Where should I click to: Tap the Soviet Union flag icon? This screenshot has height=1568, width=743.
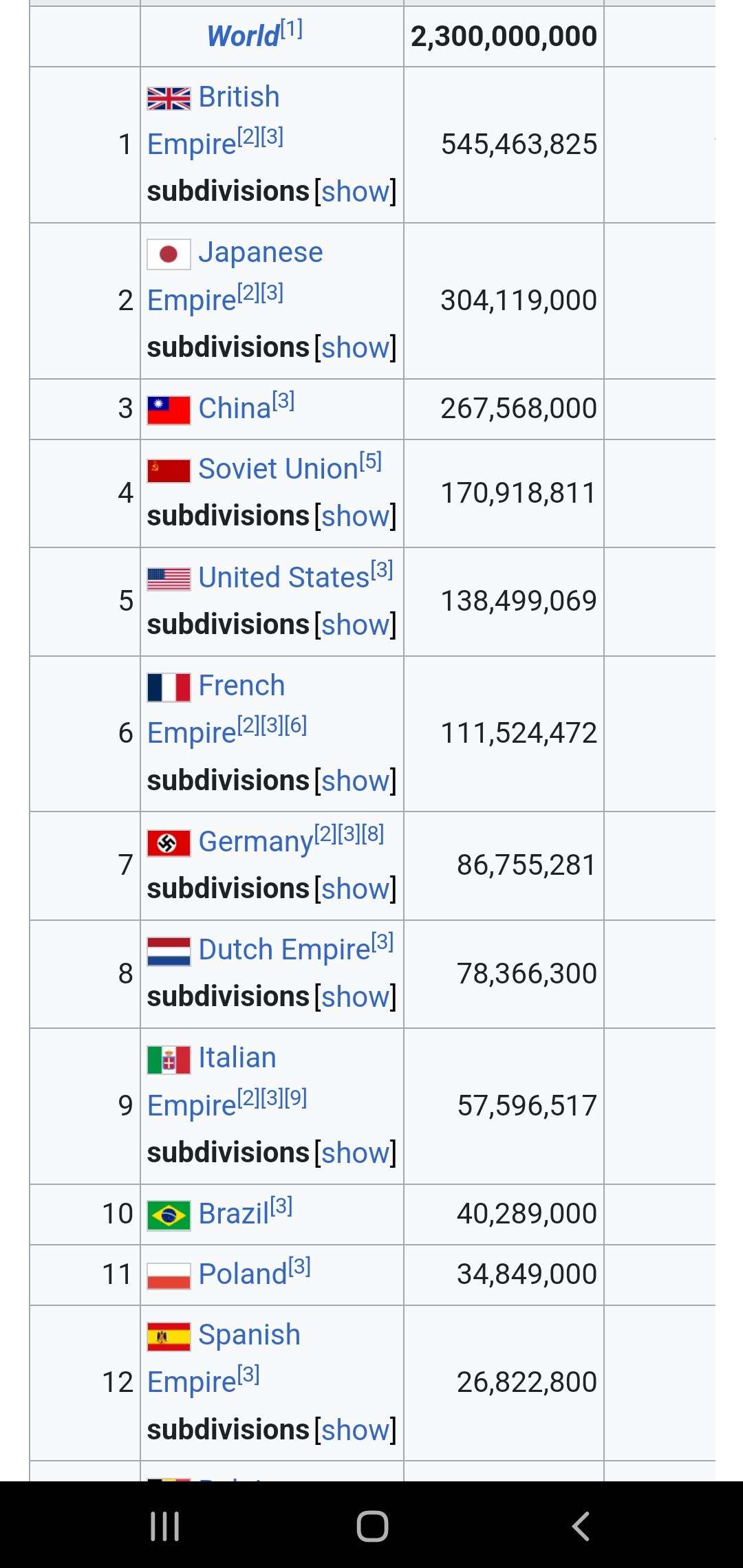169,471
